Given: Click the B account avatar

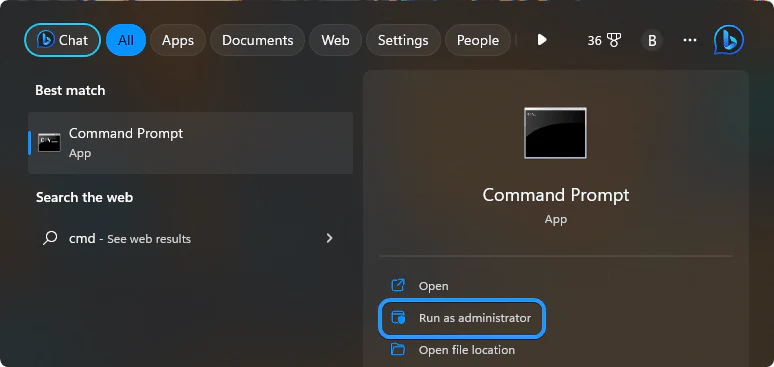Looking at the screenshot, I should pyautogui.click(x=652, y=41).
